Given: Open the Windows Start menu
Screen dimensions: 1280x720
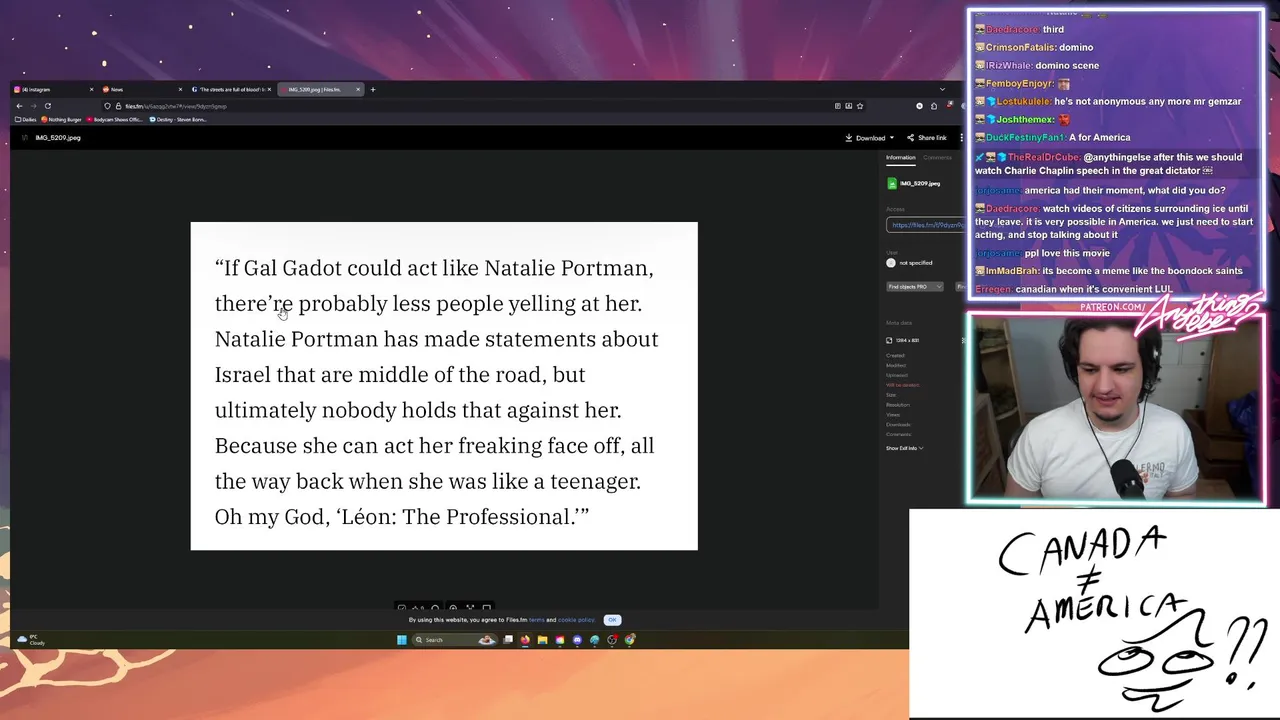Looking at the screenshot, I should point(402,640).
